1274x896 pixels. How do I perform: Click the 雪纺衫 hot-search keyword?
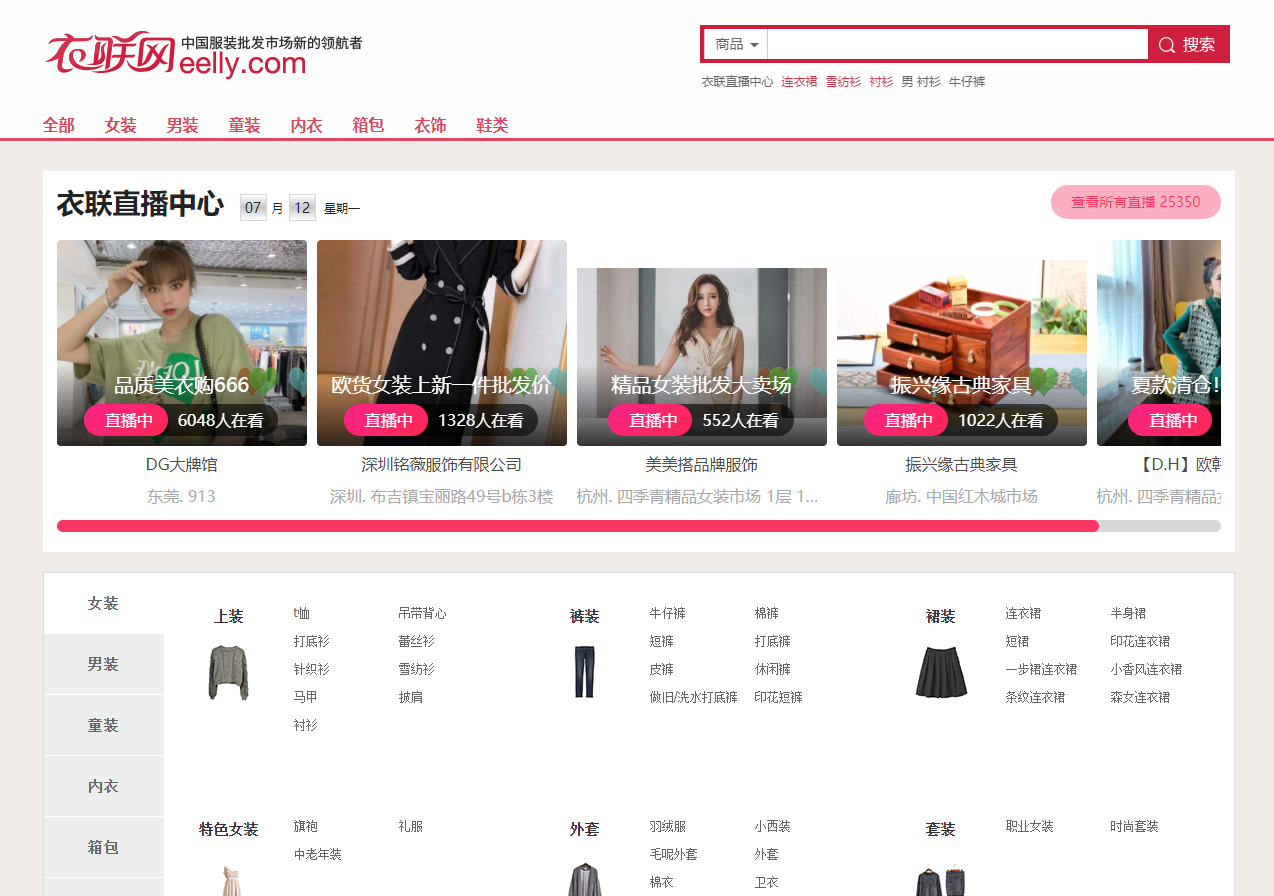click(843, 82)
